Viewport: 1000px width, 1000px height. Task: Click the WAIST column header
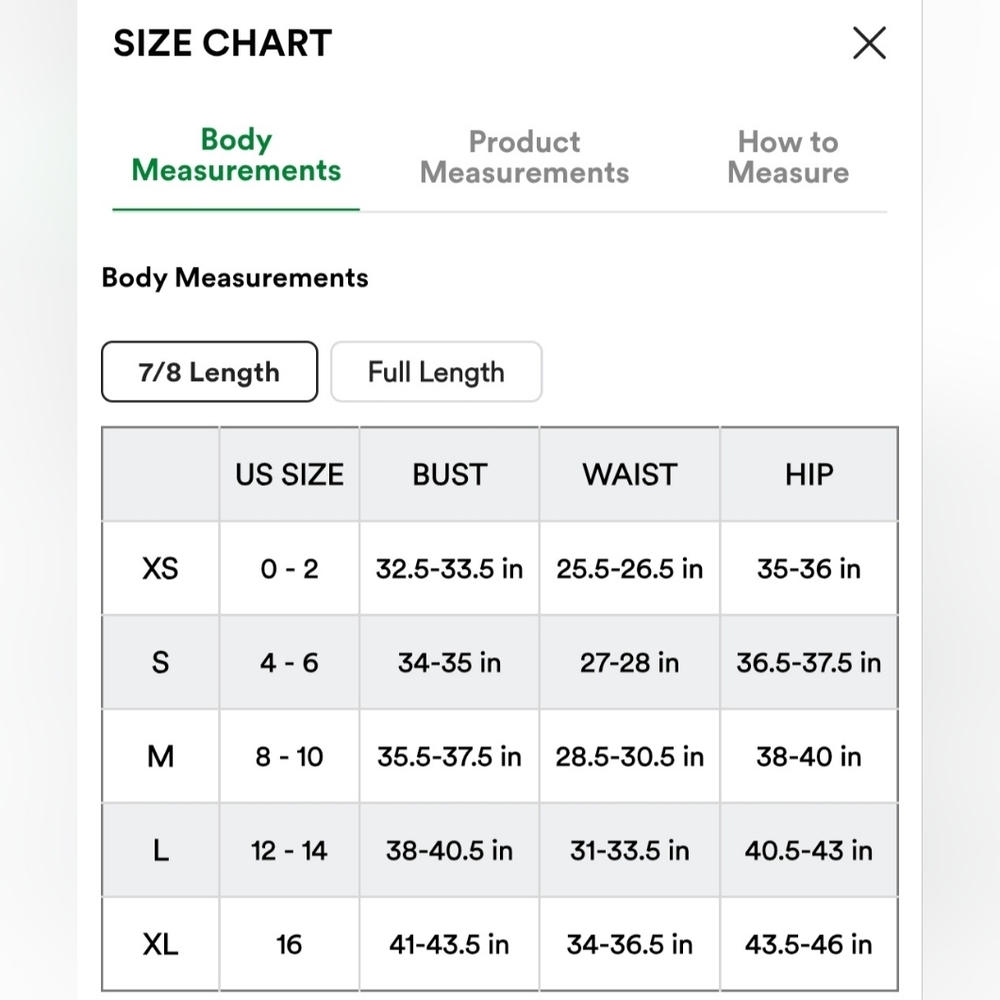click(x=628, y=474)
